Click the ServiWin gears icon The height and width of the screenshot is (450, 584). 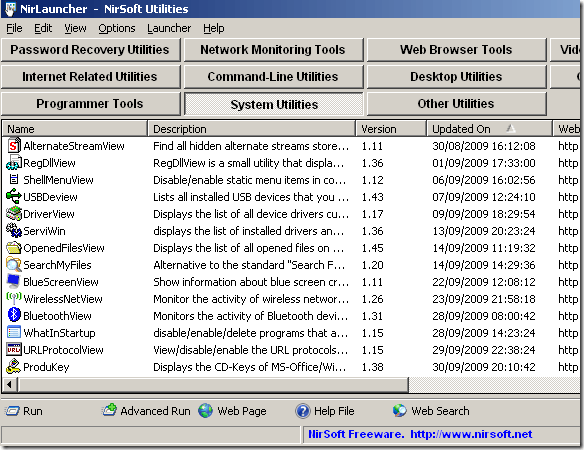[14, 231]
